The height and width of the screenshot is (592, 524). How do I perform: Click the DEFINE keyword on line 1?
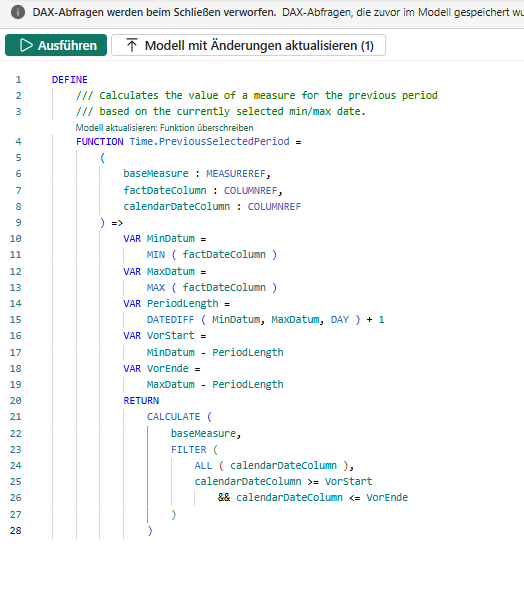70,80
